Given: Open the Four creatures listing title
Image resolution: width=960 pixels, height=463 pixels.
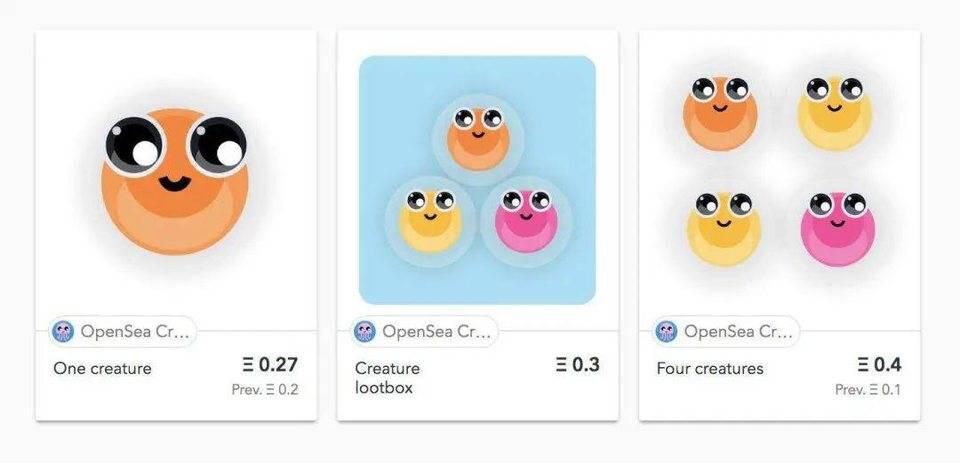Looking at the screenshot, I should click(x=709, y=369).
